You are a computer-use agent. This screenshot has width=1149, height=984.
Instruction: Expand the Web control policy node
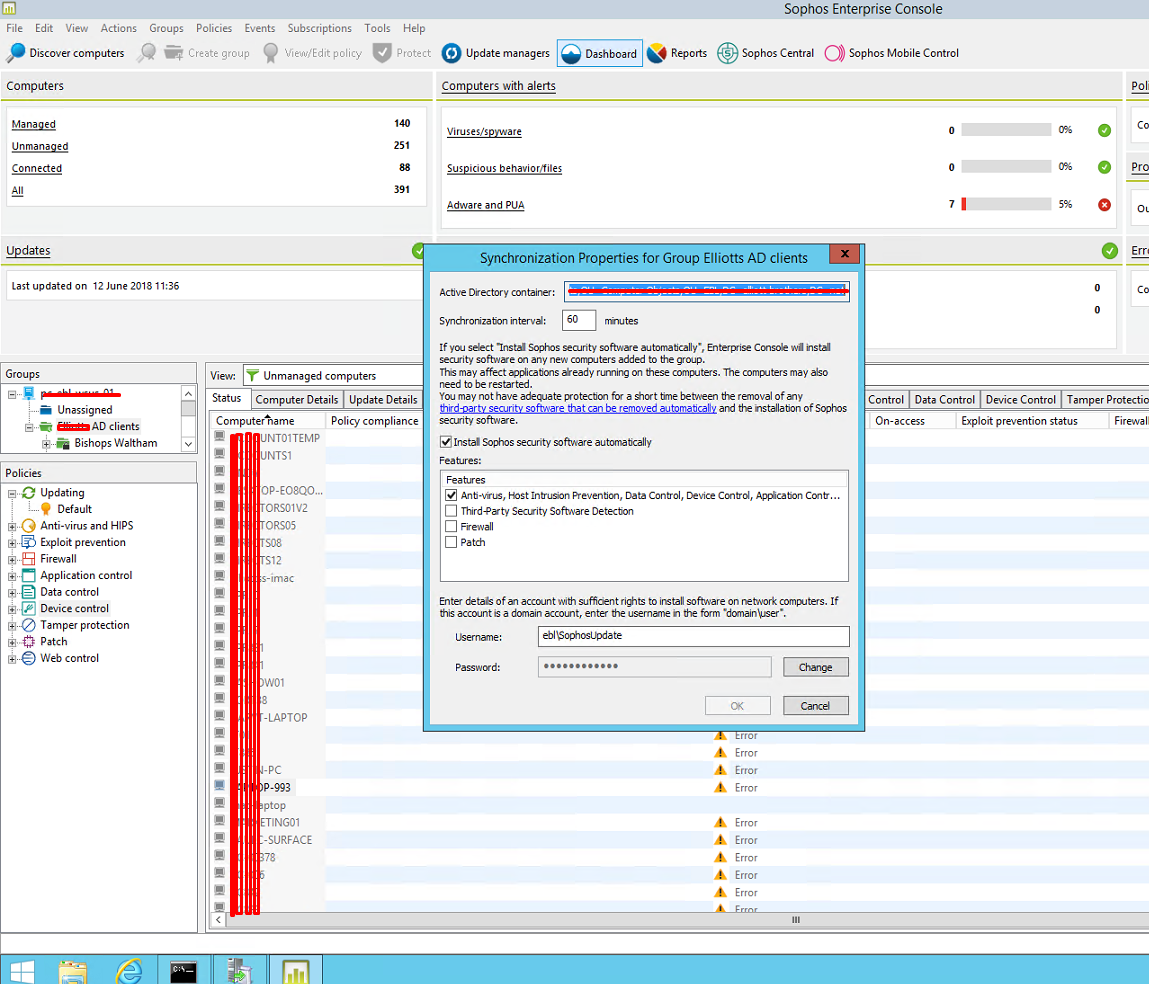tap(12, 659)
